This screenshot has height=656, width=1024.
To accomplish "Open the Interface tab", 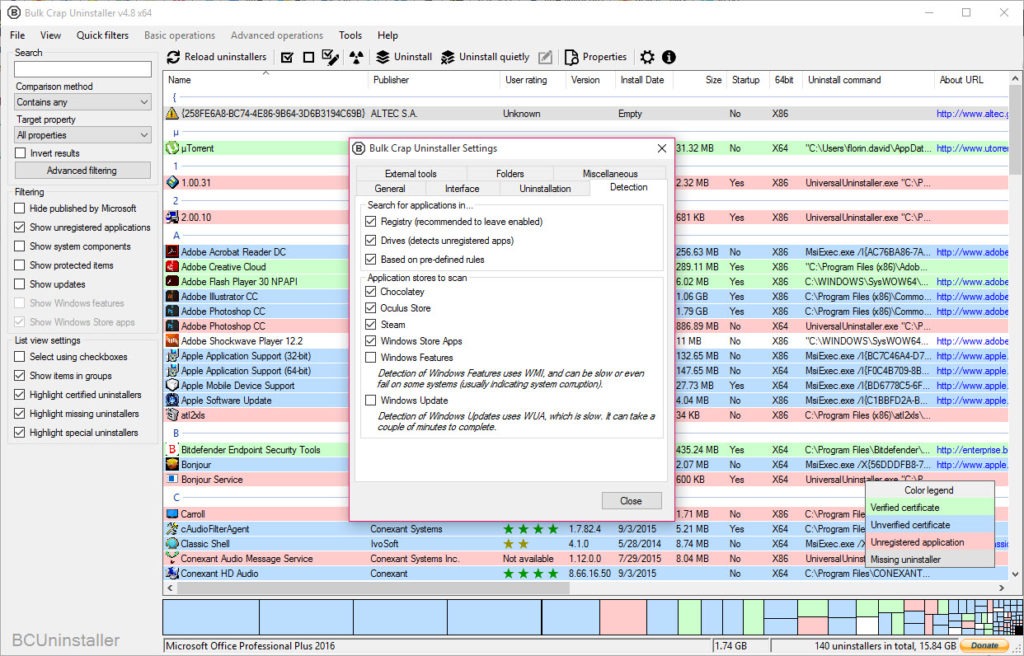I will pyautogui.click(x=462, y=188).
